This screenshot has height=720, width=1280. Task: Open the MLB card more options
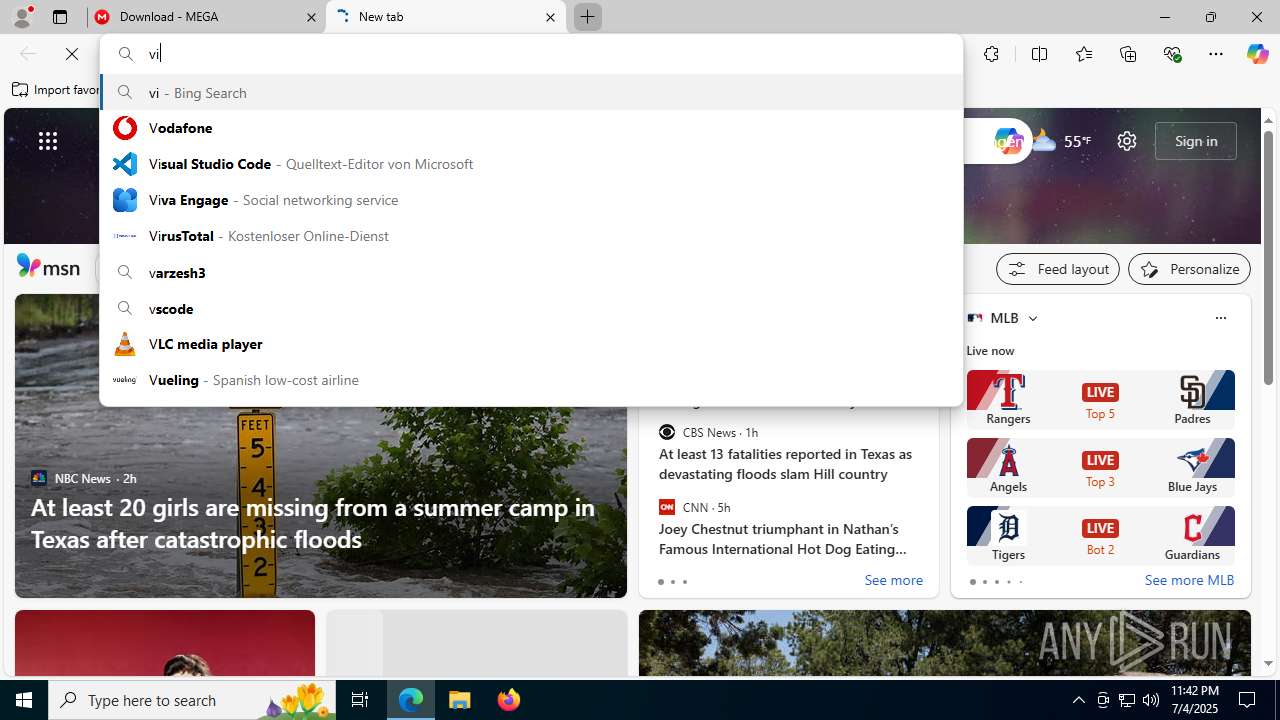(x=1220, y=318)
